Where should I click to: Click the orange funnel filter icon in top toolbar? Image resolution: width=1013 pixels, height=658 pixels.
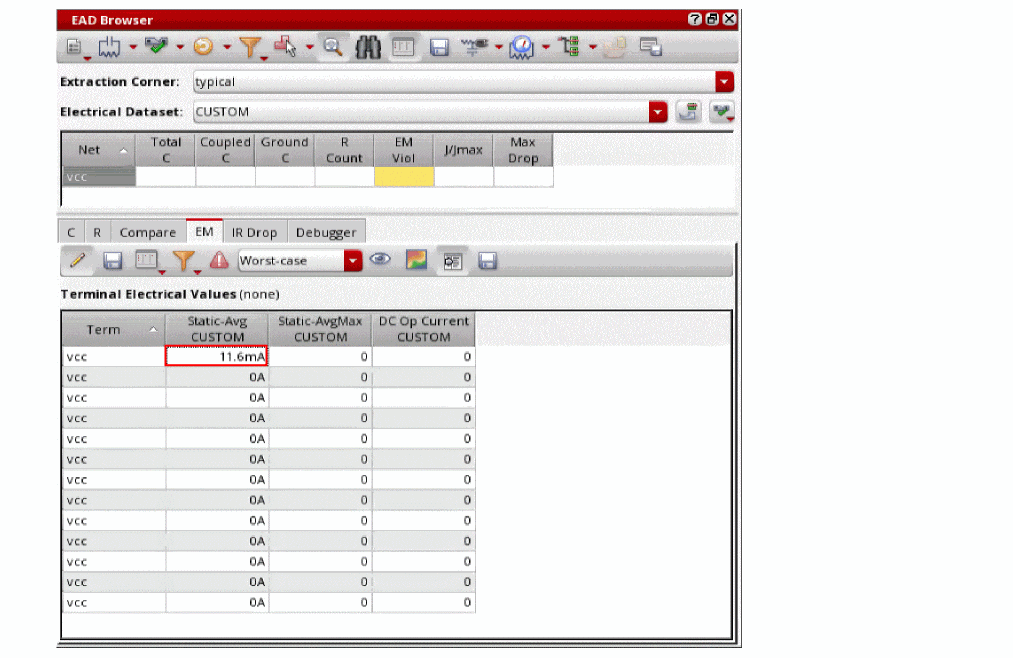coord(249,47)
